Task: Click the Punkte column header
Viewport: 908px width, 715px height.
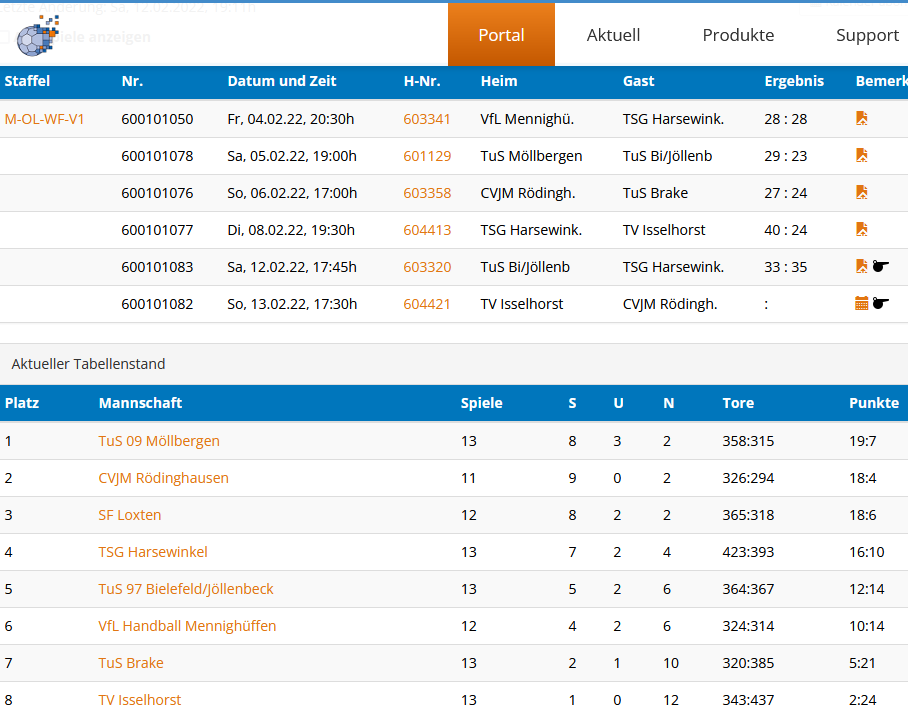Action: tap(873, 403)
